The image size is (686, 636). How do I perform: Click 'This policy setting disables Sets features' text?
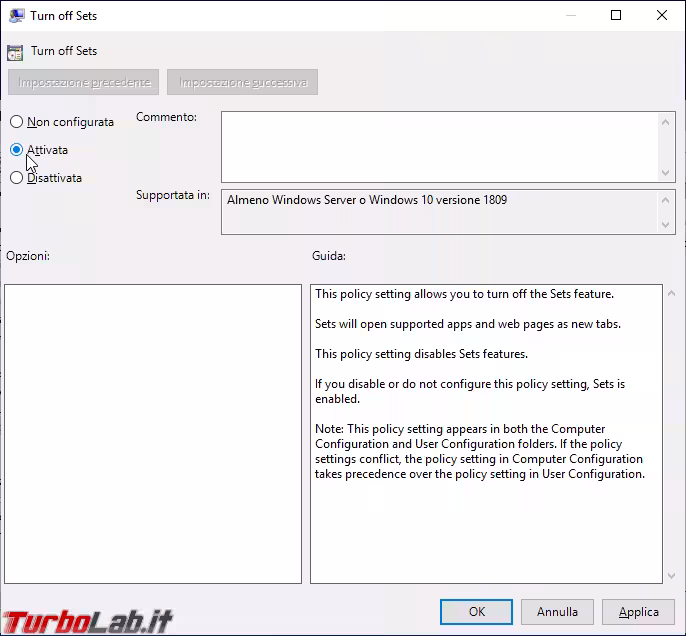[x=421, y=354]
